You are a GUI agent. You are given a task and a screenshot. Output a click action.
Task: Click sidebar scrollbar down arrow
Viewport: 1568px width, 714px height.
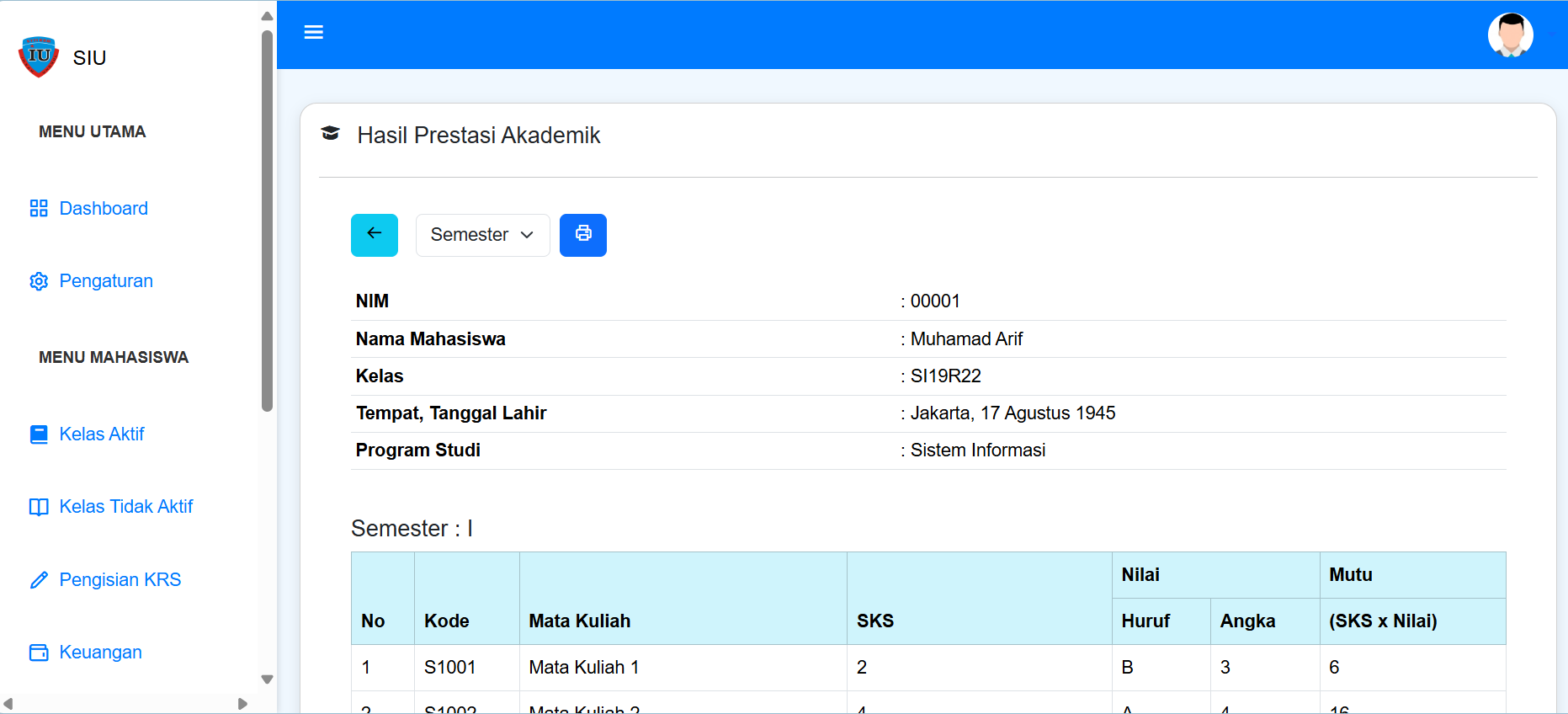coord(267,679)
